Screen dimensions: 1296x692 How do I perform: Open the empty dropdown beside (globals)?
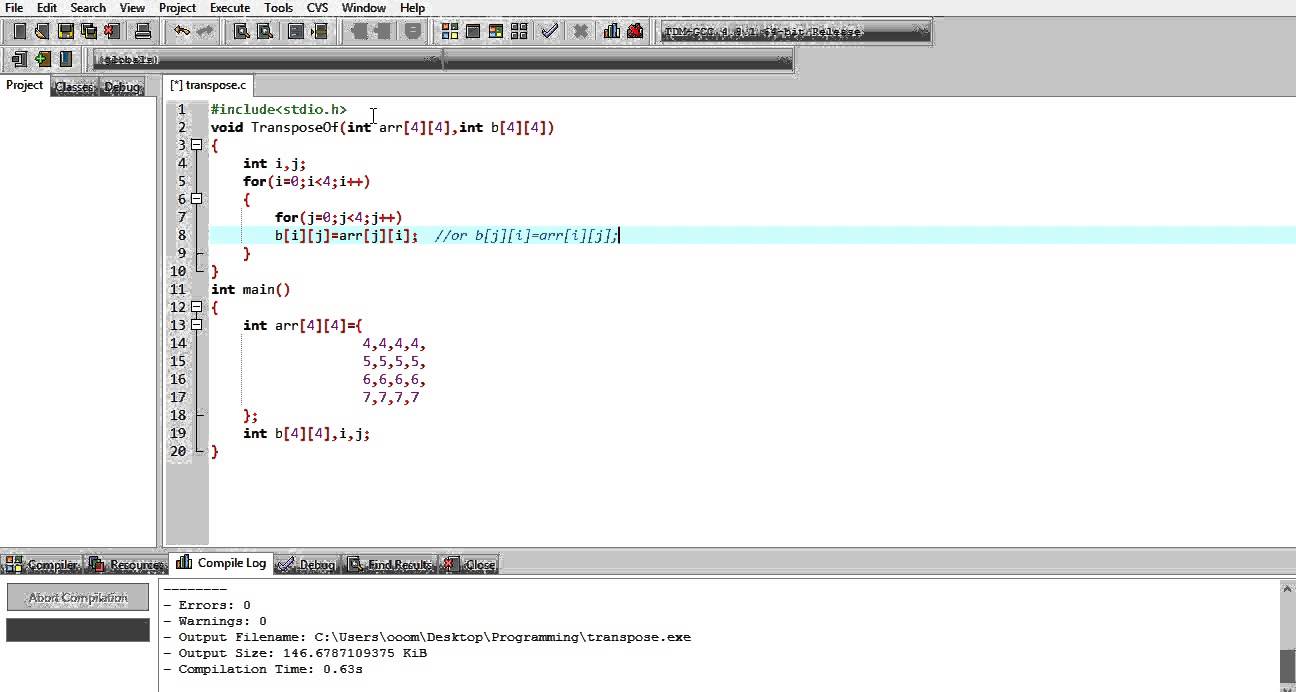click(x=618, y=60)
